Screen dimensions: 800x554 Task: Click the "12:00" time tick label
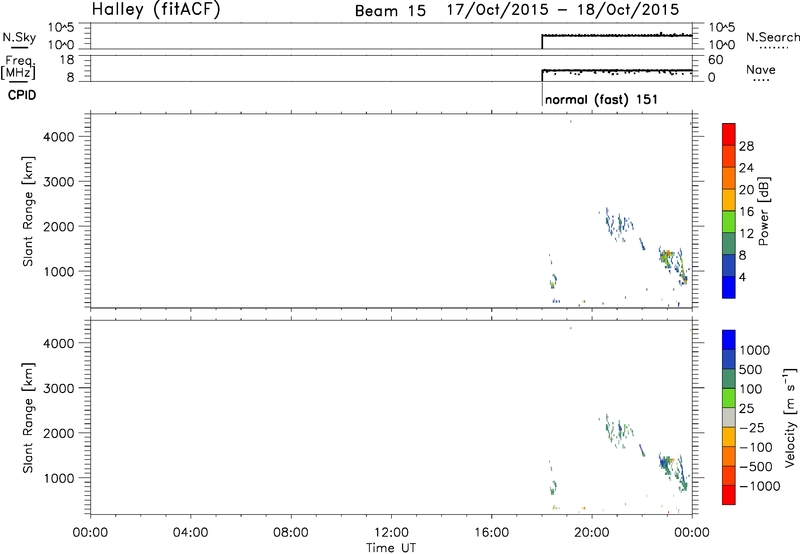(x=391, y=533)
